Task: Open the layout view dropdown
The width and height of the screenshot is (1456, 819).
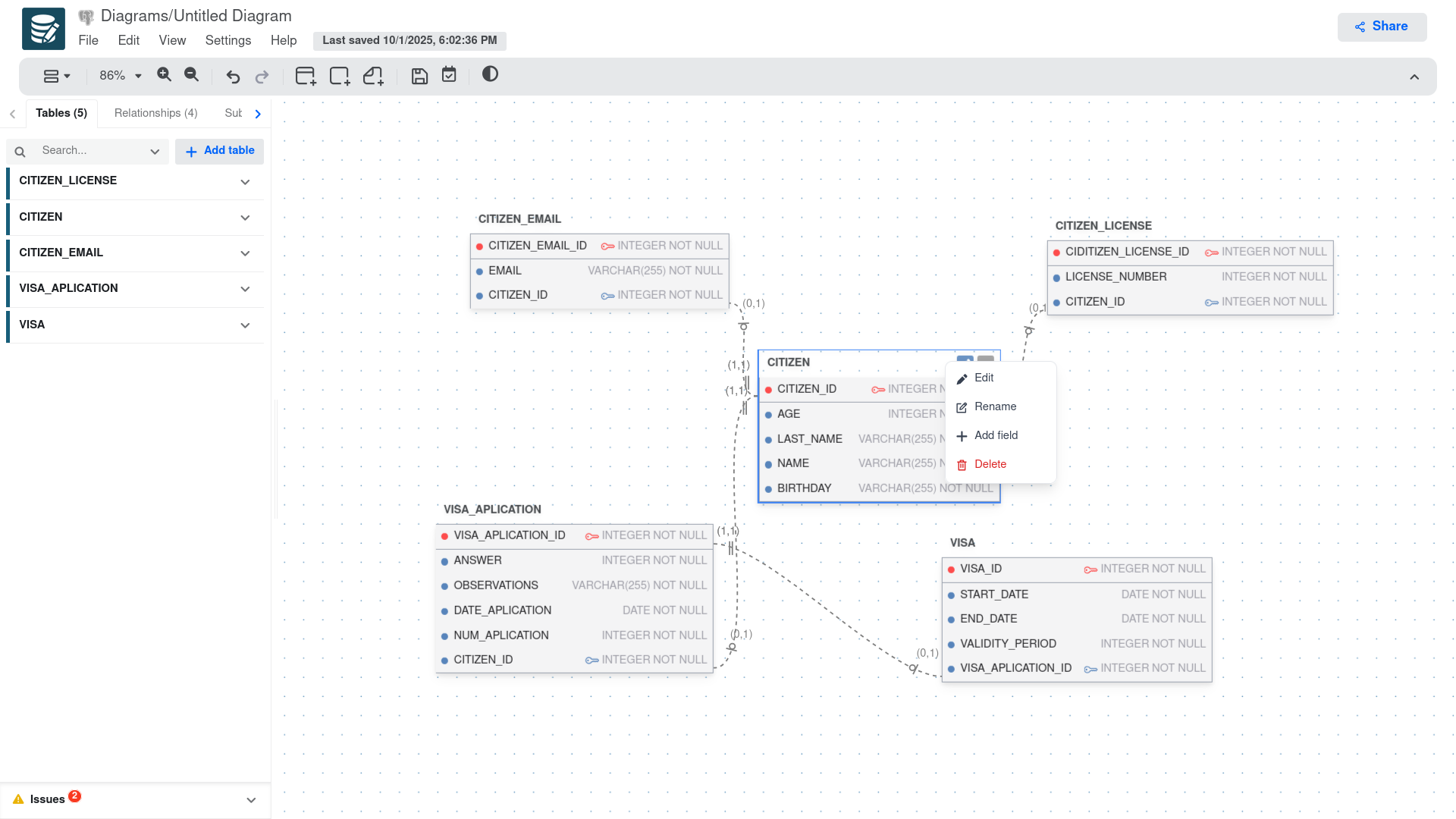Action: tap(57, 76)
